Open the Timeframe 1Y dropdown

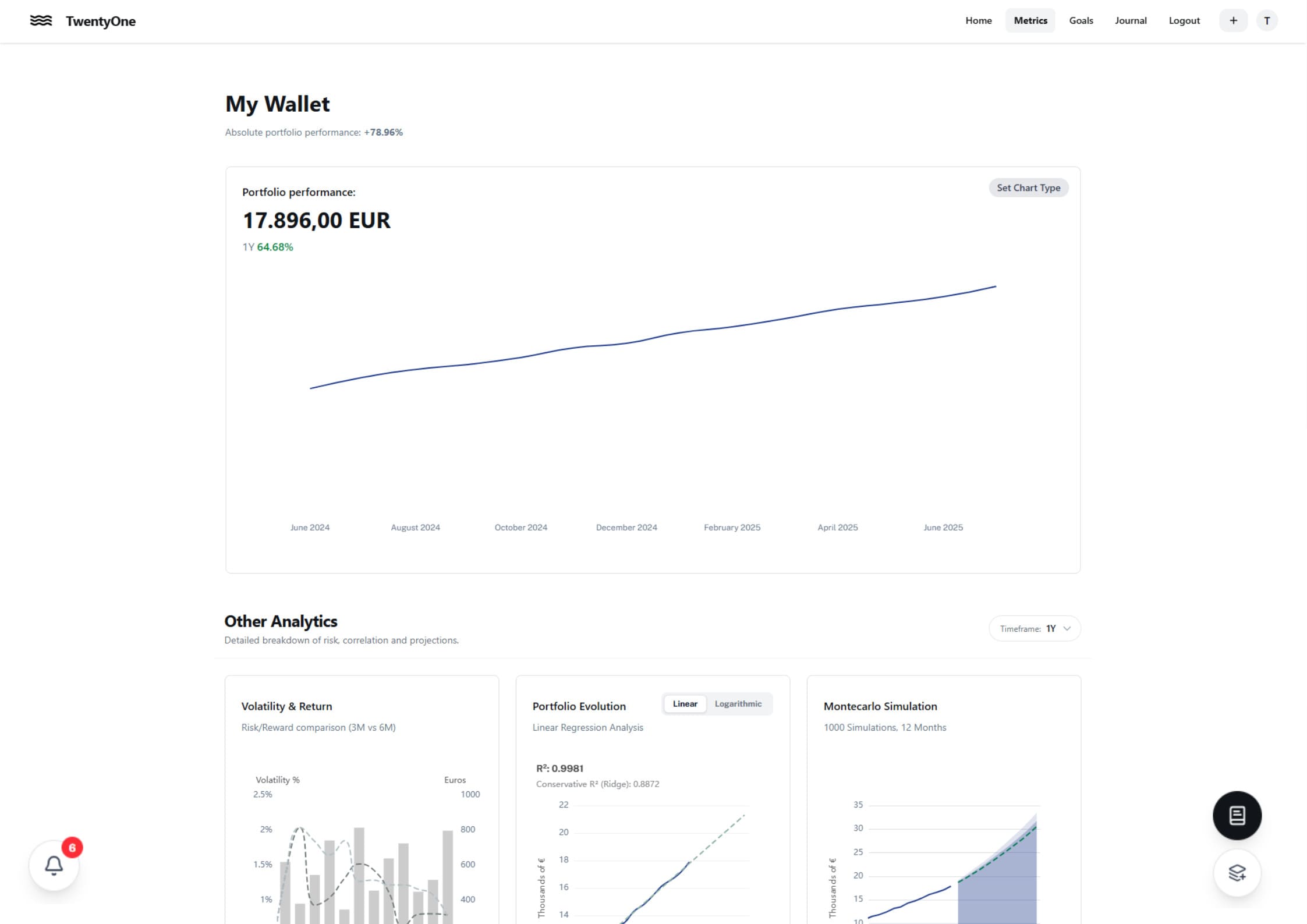(1034, 628)
